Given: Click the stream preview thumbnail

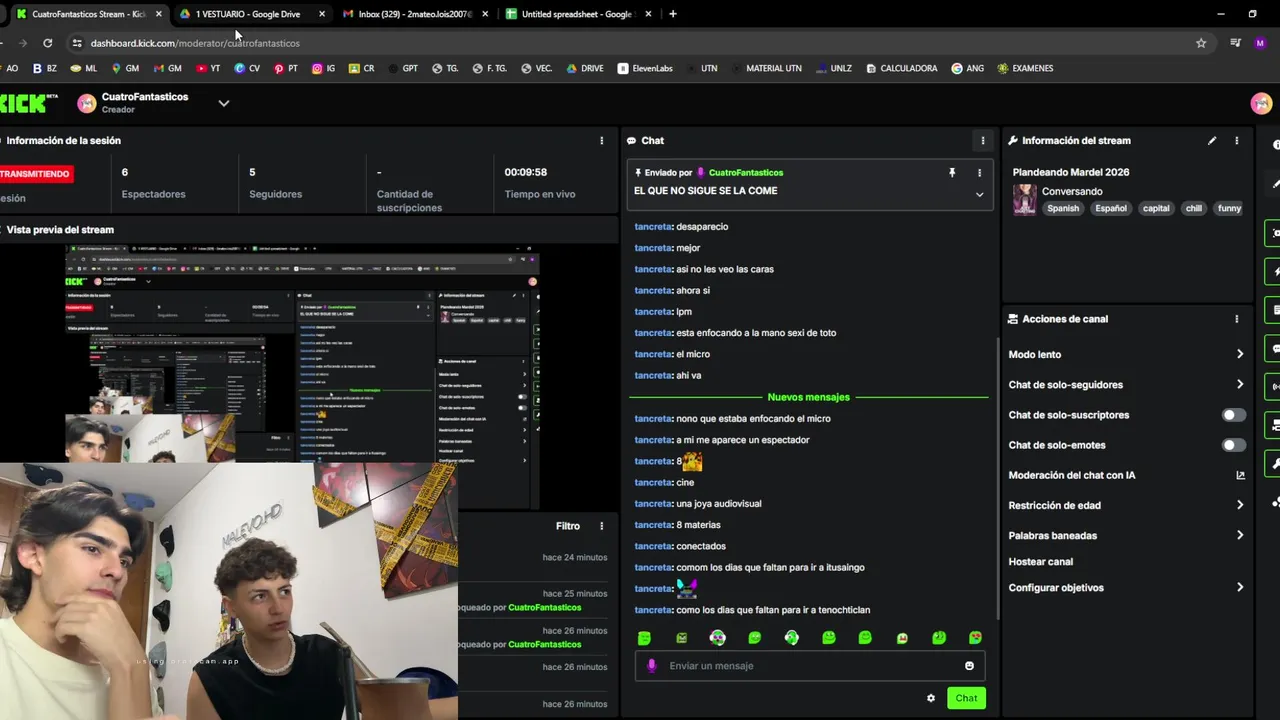Looking at the screenshot, I should click(302, 375).
